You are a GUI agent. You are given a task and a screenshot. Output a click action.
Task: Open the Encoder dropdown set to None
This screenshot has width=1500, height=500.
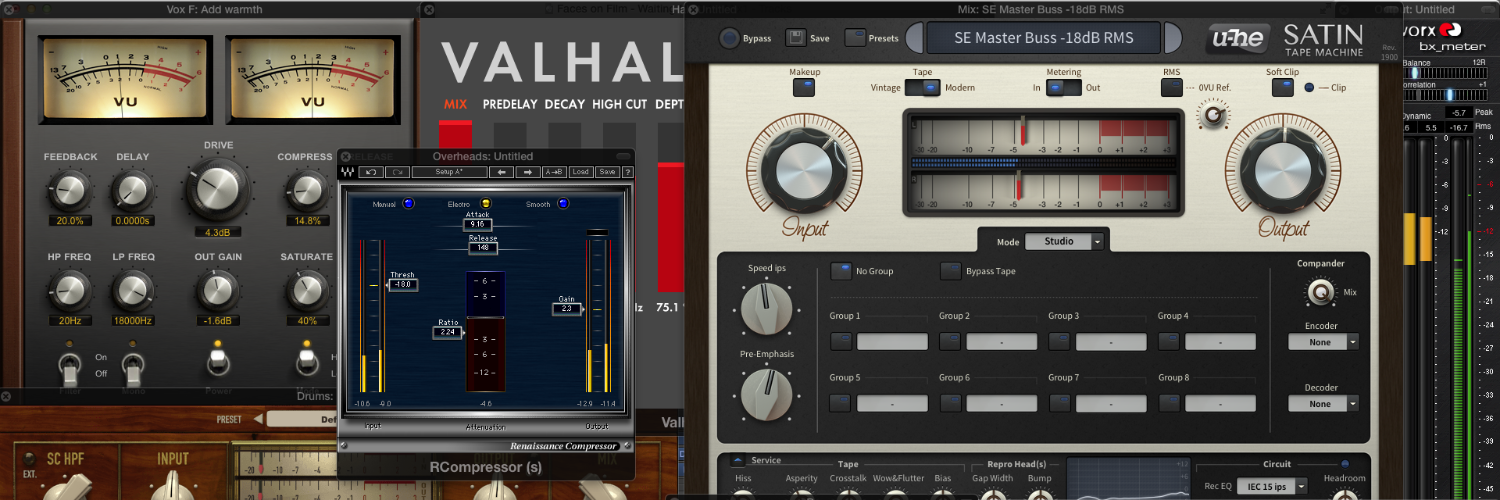coord(1323,342)
